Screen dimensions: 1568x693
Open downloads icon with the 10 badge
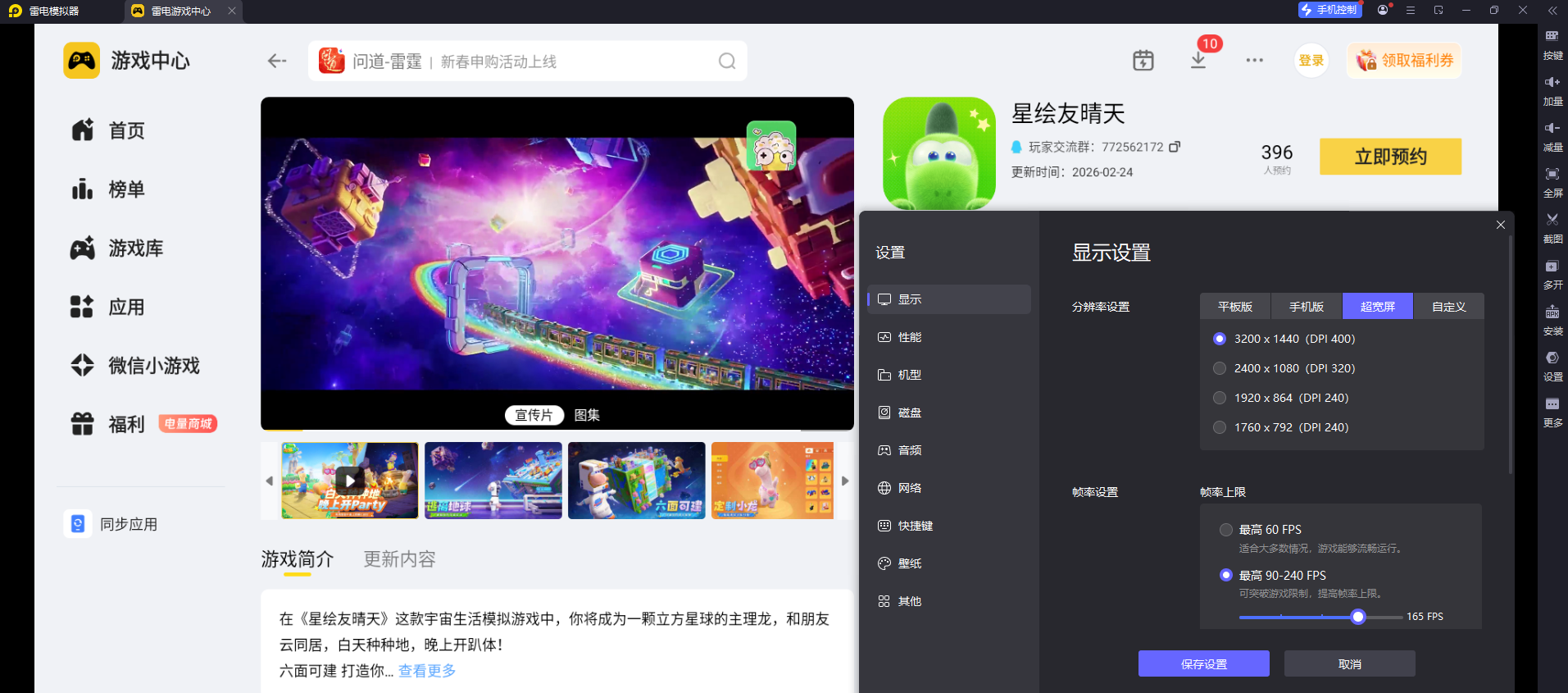point(1198,61)
